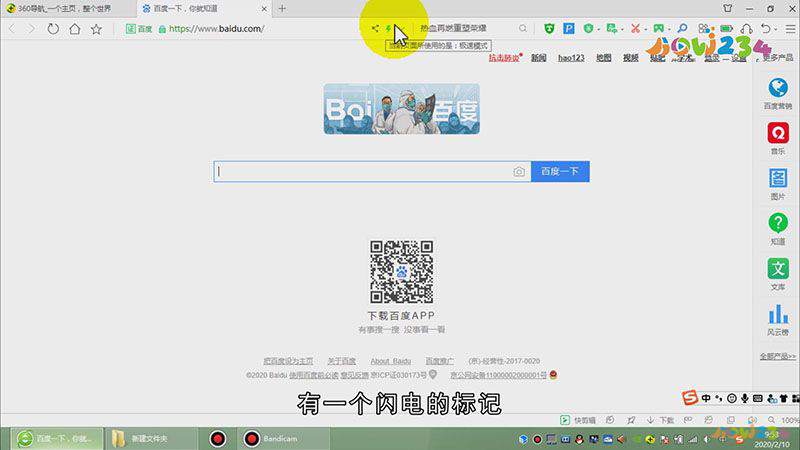The width and height of the screenshot is (800, 450).
Task: Click the magnifier in the toolbar search box
Action: click(x=523, y=29)
